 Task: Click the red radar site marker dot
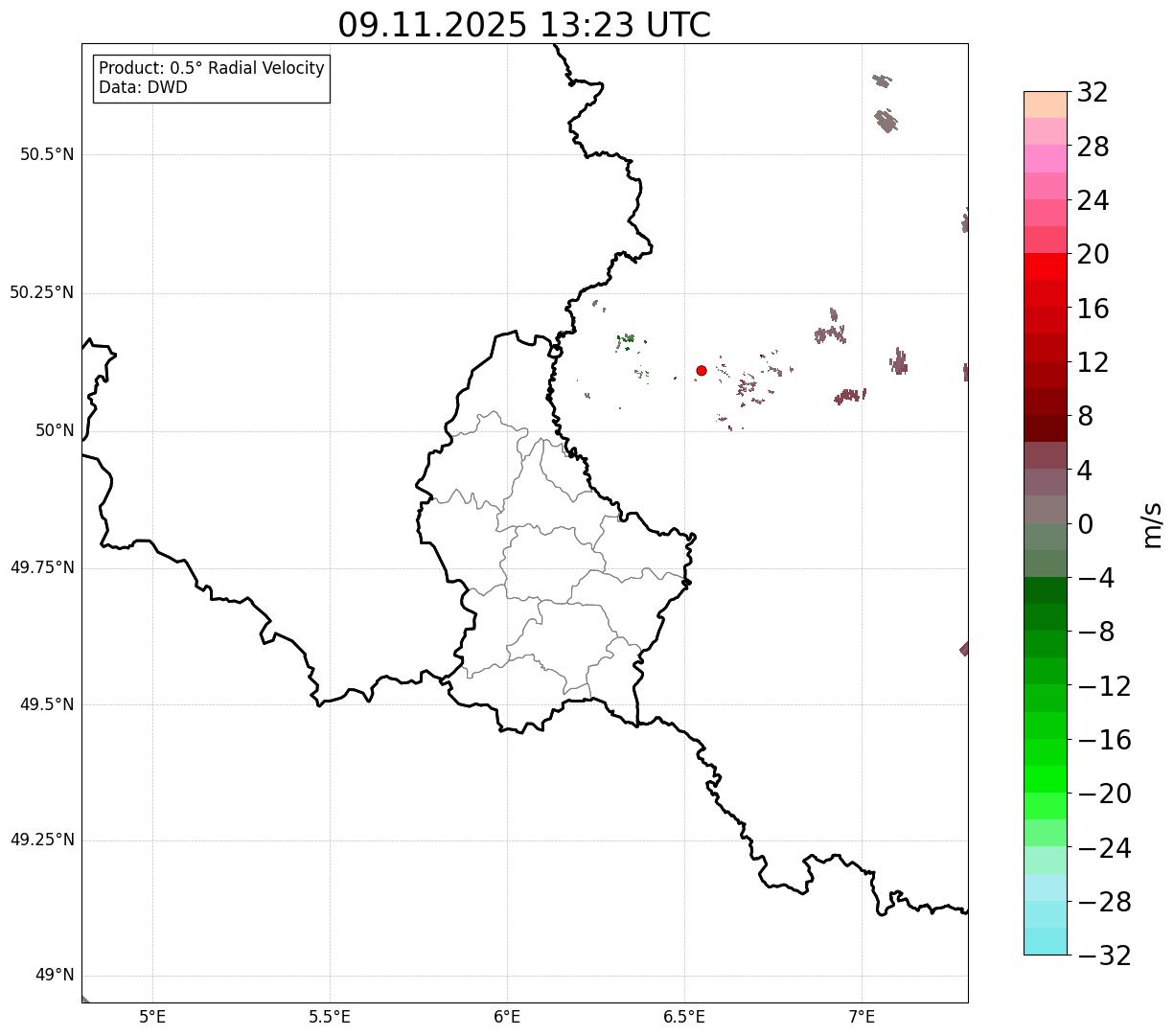(x=702, y=370)
